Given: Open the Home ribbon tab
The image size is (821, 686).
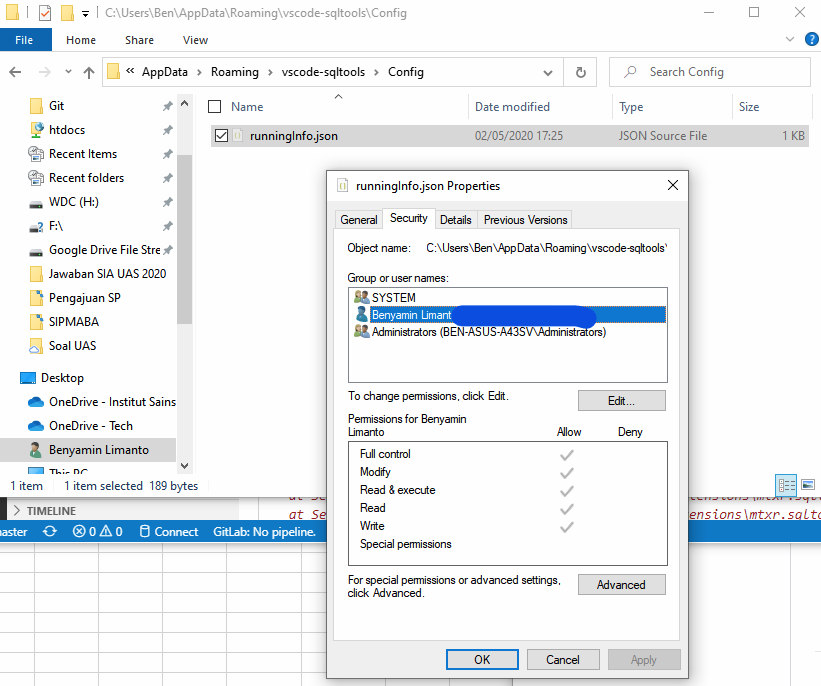Looking at the screenshot, I should coord(80,39).
